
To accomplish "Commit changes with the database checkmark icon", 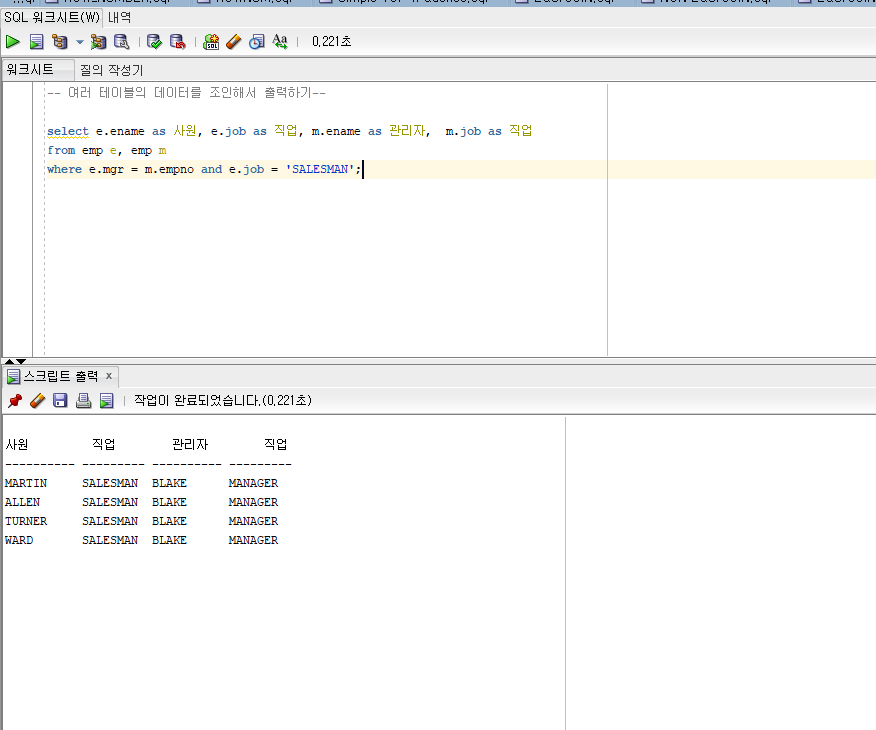I will (x=154, y=42).
